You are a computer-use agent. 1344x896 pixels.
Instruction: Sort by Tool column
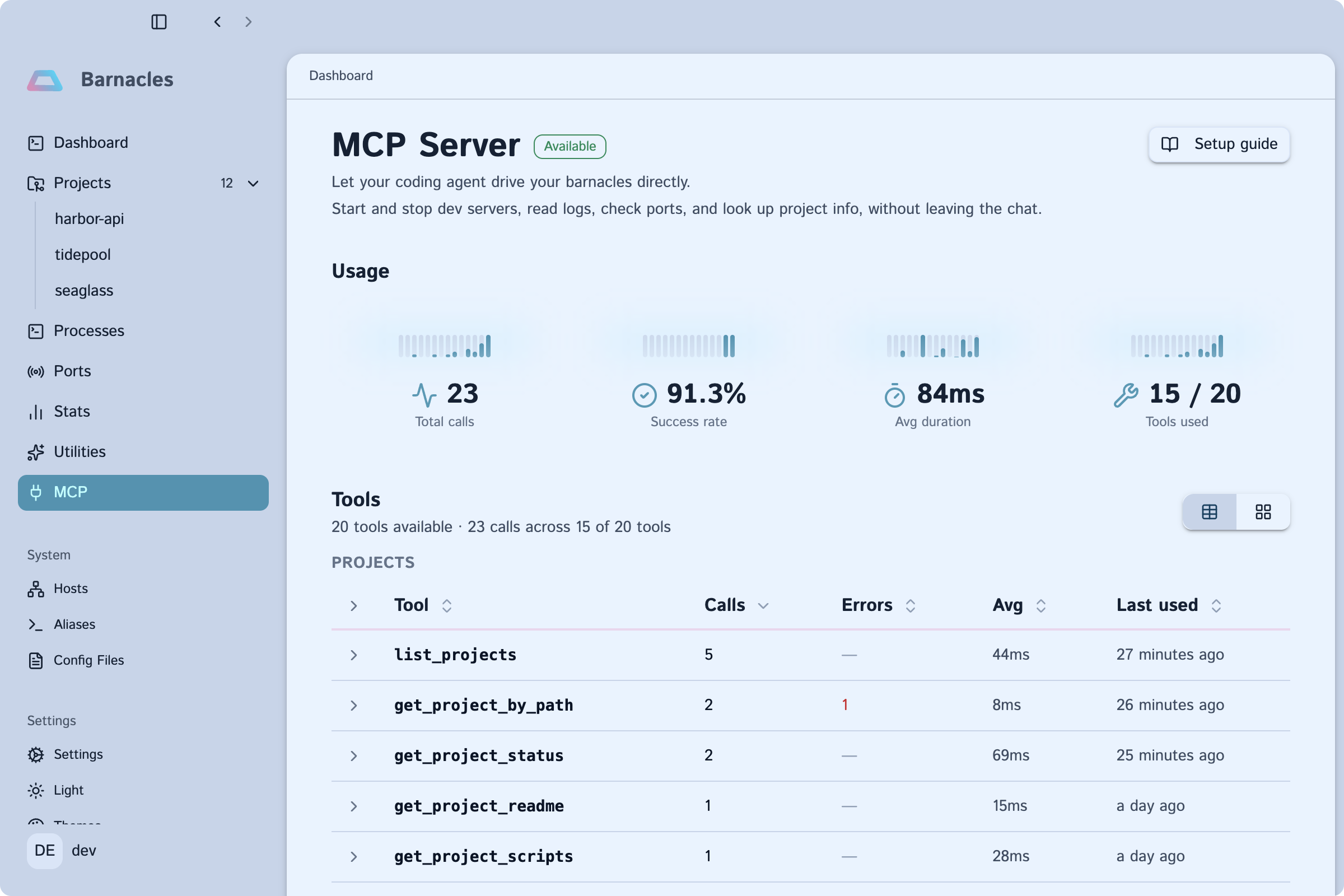(423, 605)
